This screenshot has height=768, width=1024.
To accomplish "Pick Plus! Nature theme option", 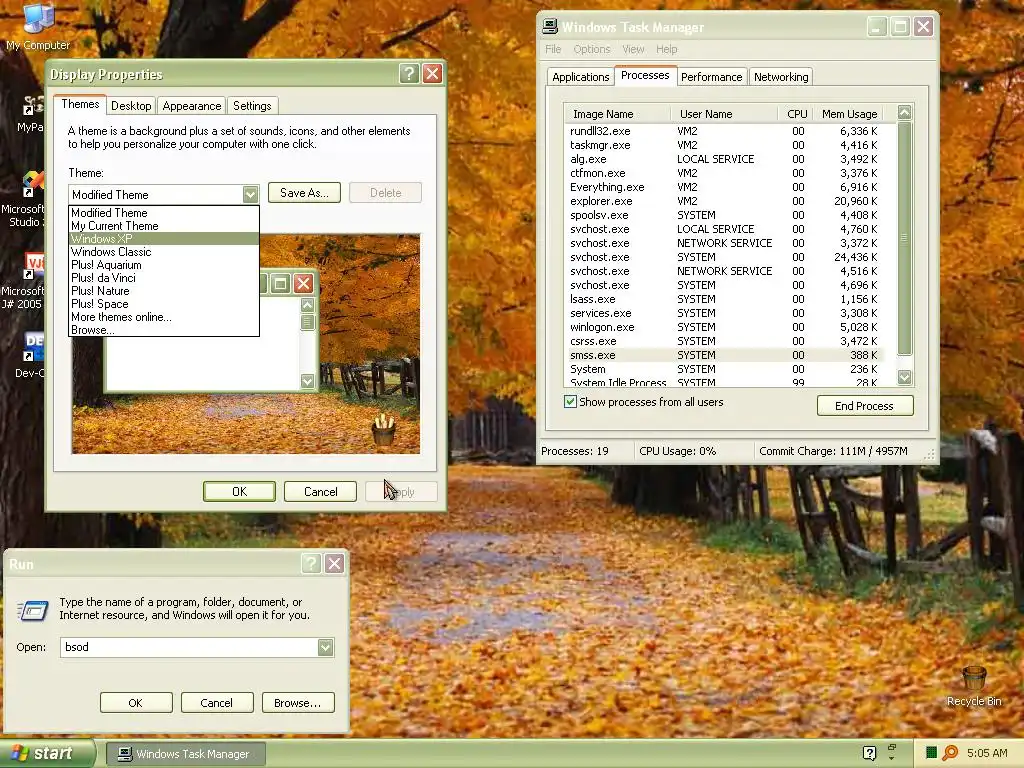I will pos(164,291).
